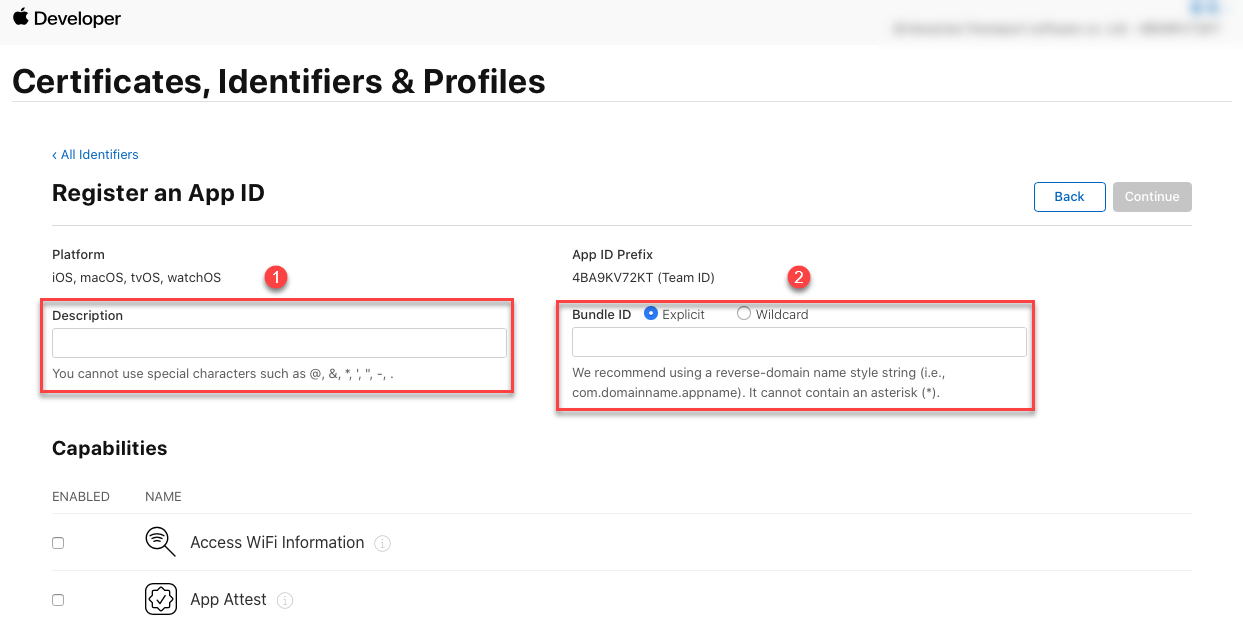Viewport: 1243px width, 627px height.
Task: Click the Access WiFi Information label
Action: [277, 543]
